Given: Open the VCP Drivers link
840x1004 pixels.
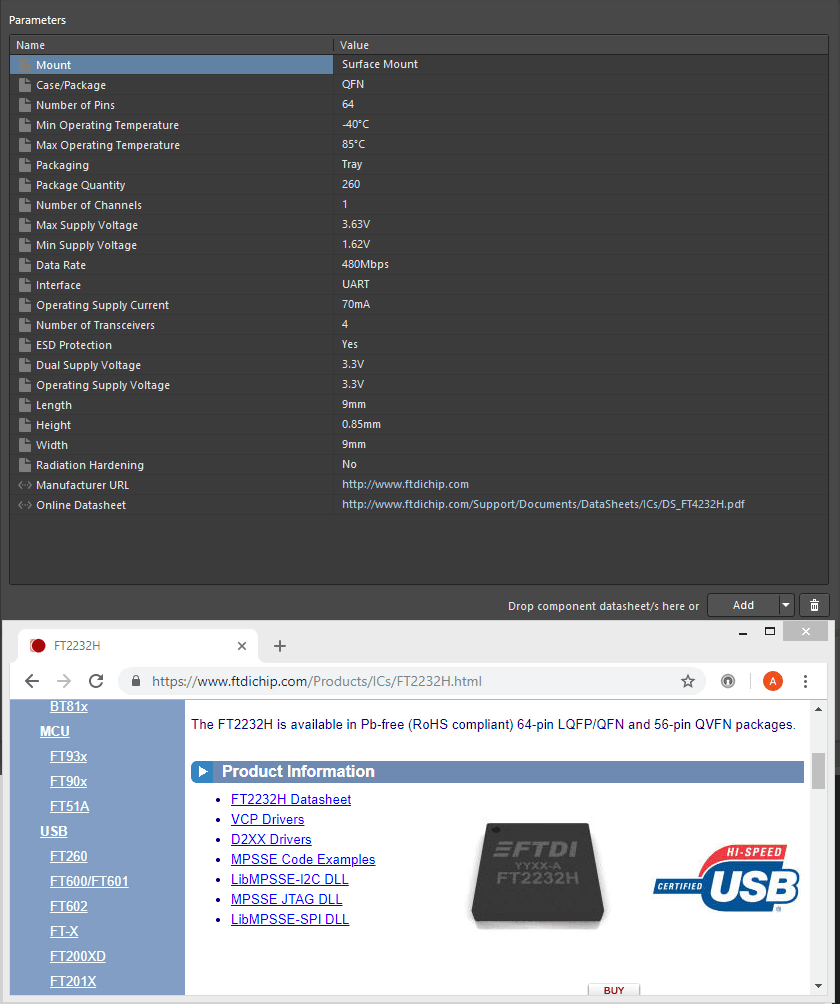Looking at the screenshot, I should 268,819.
